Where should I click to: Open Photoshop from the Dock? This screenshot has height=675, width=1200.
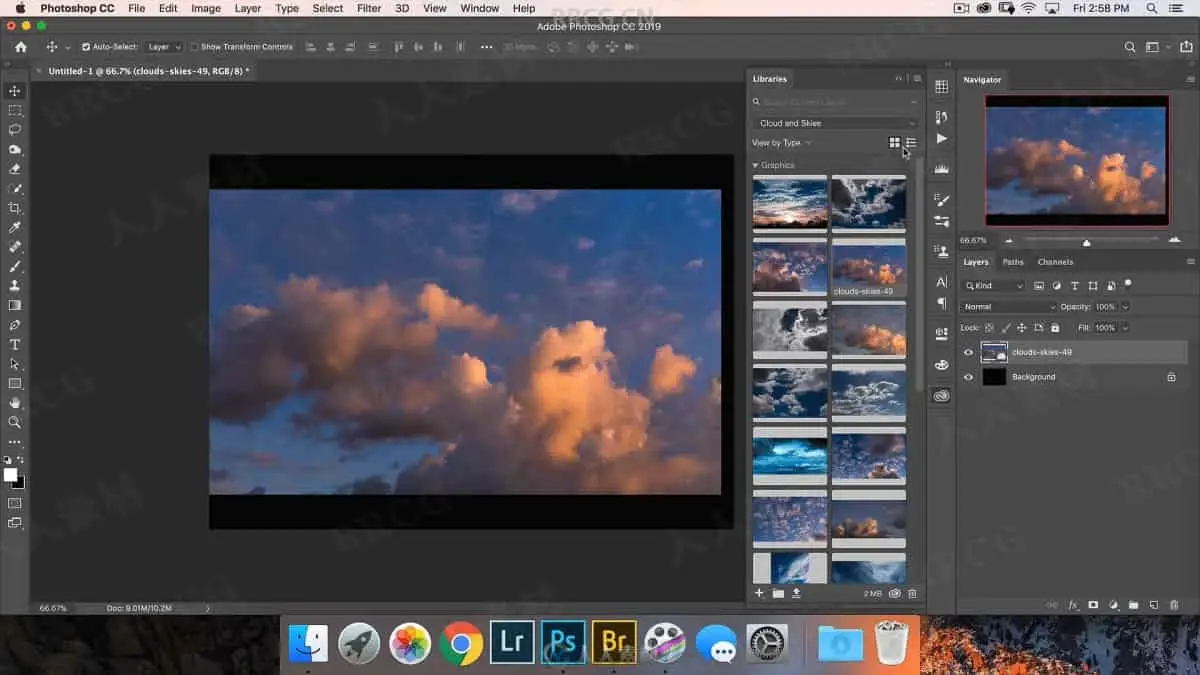coord(562,643)
